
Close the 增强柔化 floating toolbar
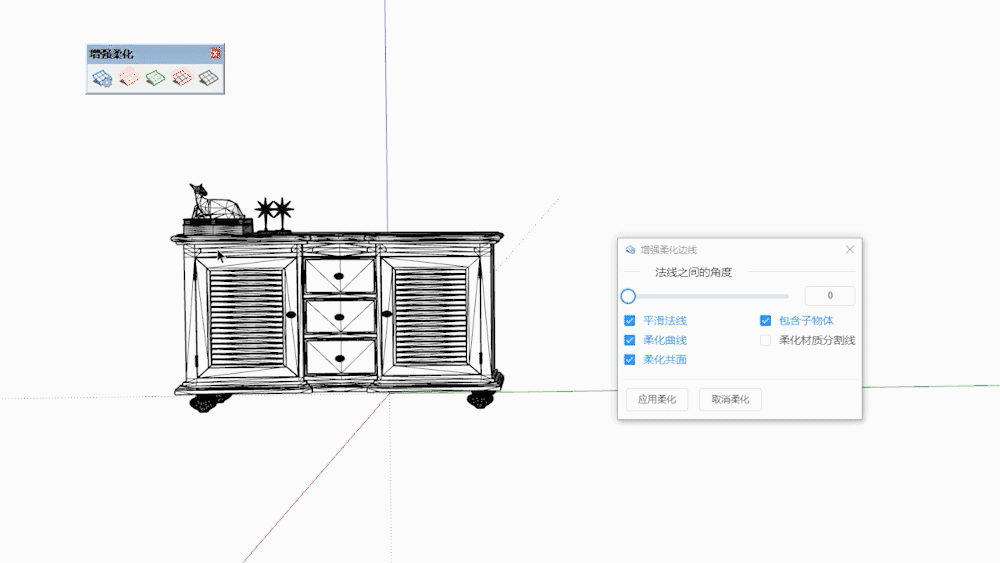click(x=215, y=53)
